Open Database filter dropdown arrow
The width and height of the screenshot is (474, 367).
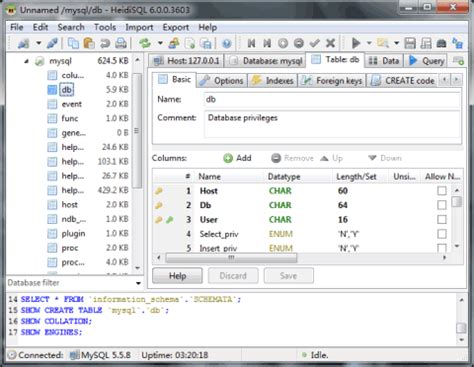pos(138,283)
